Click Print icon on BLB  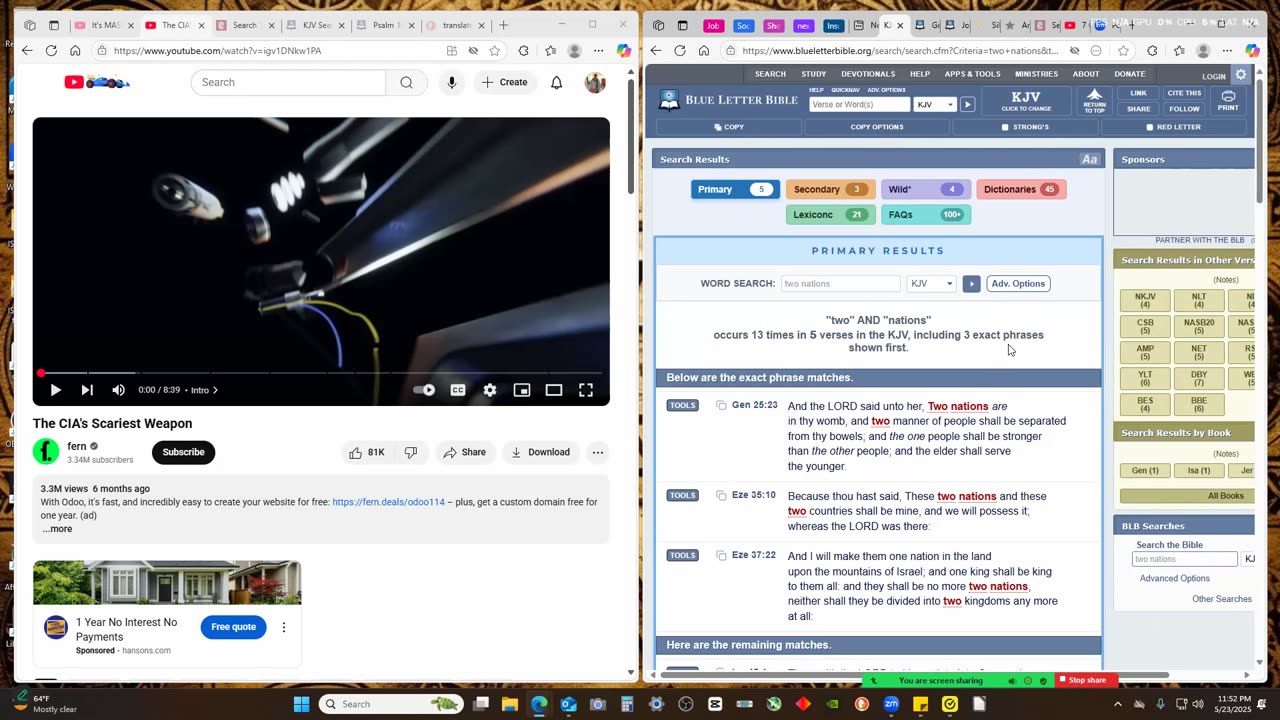(1228, 101)
